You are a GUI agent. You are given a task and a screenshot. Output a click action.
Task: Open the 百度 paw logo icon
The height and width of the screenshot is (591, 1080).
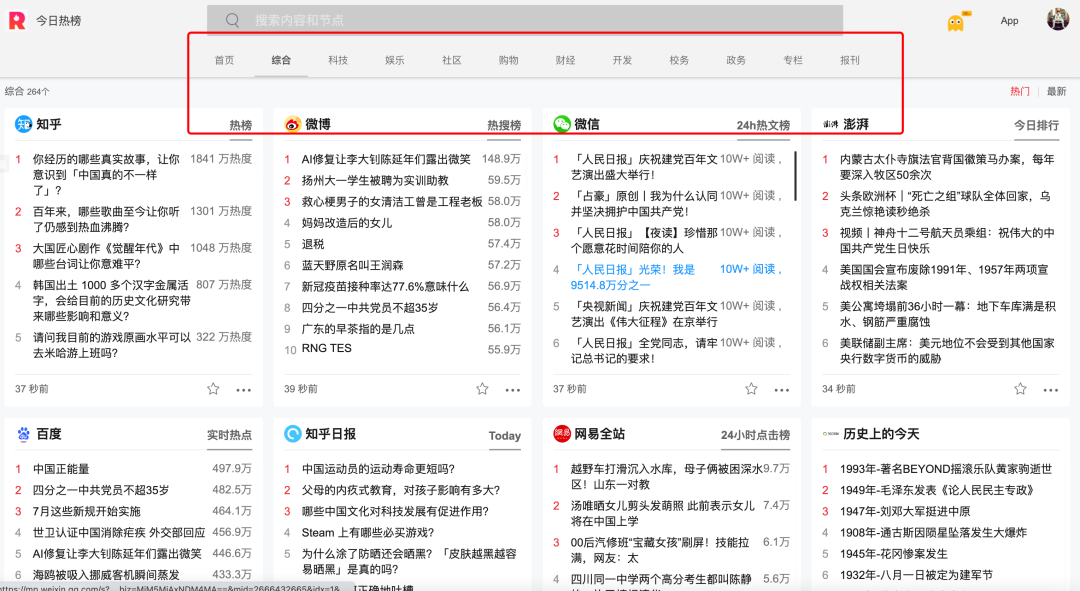(x=24, y=434)
